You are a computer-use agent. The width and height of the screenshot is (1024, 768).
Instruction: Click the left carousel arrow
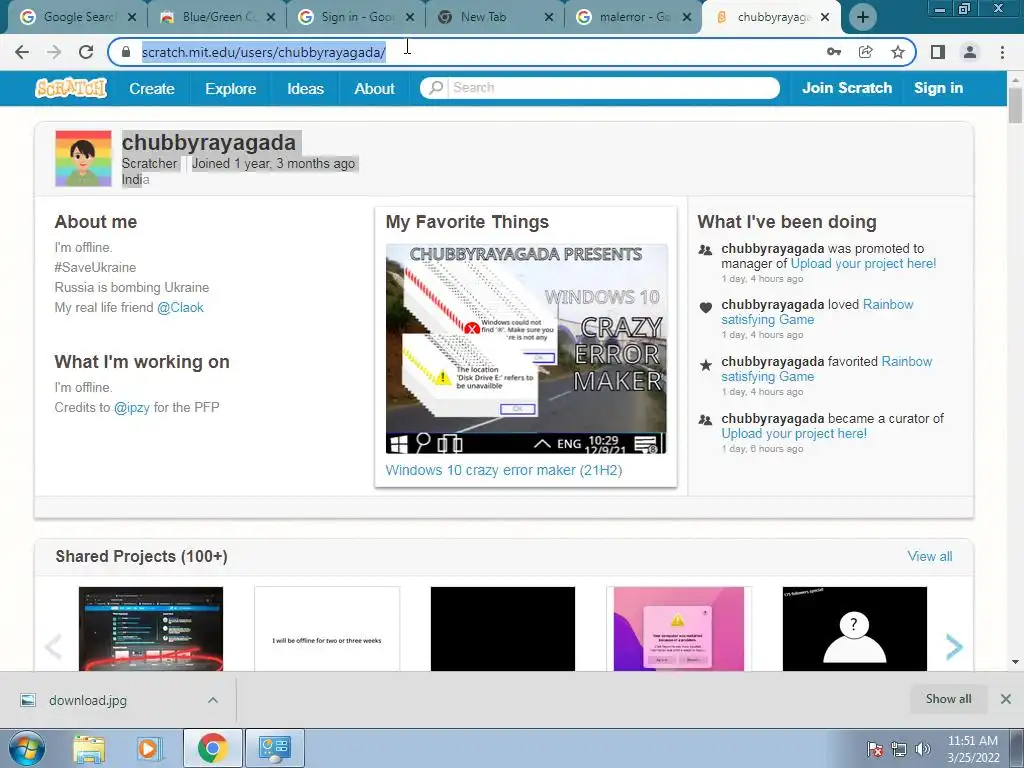54,647
